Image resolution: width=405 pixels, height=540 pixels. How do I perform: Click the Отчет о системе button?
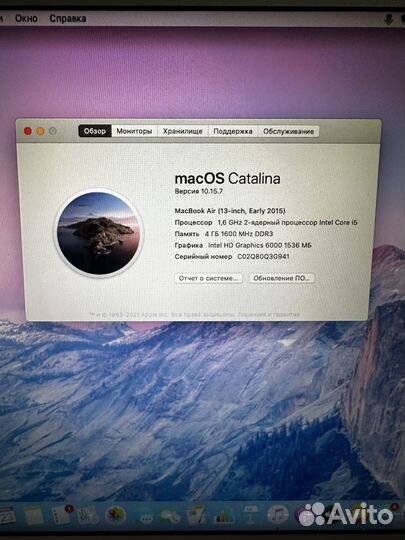click(208, 278)
